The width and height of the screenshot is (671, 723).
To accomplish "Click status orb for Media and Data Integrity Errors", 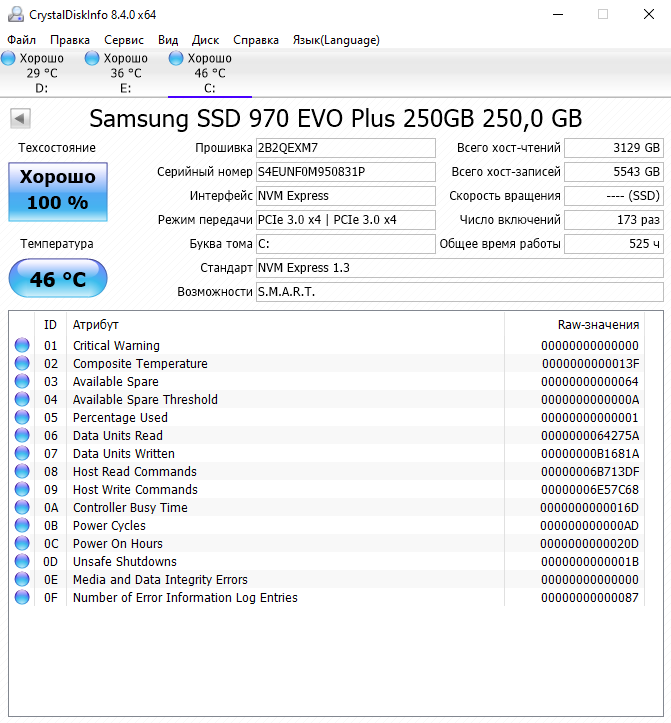I will pyautogui.click(x=22, y=579).
